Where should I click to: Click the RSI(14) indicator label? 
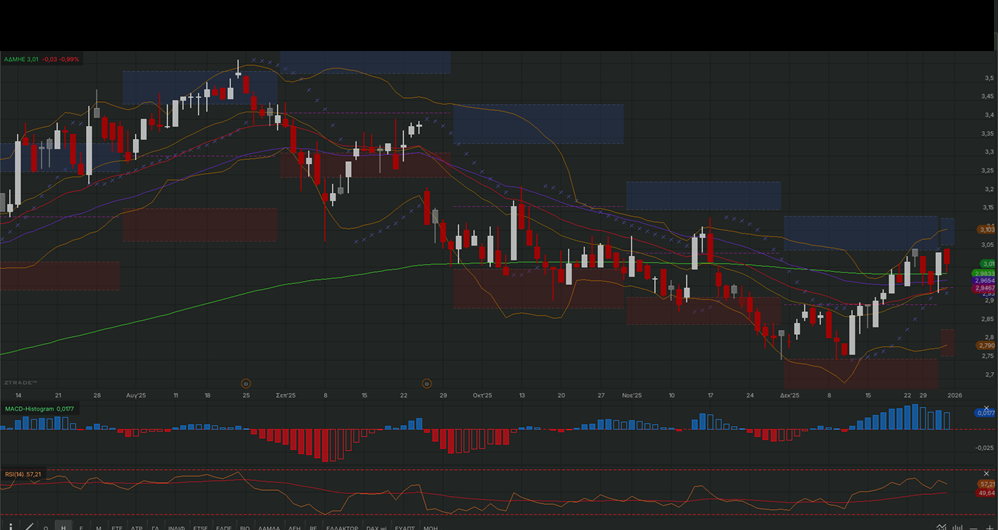tap(23, 474)
